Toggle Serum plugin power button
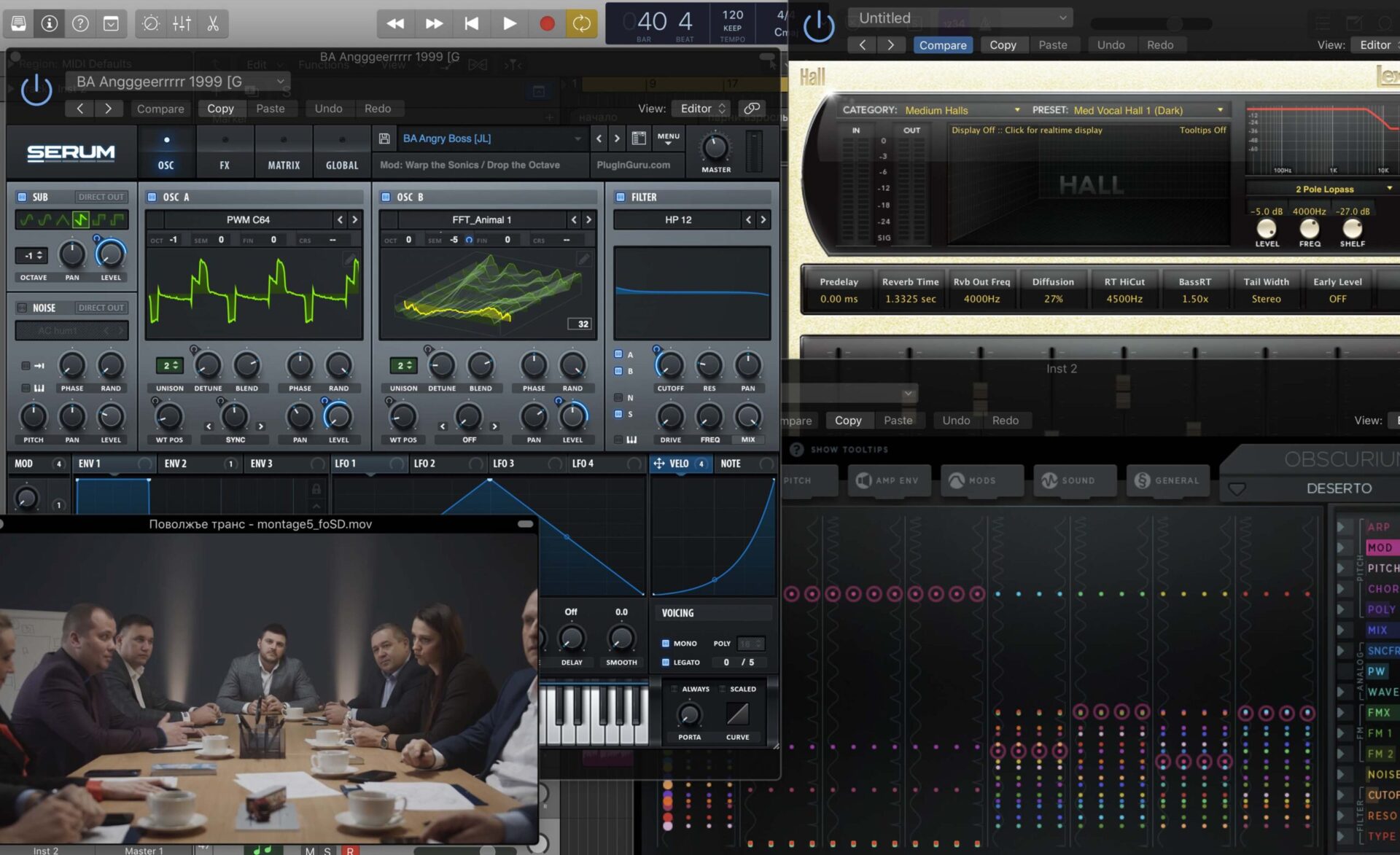Screen dimensions: 1400x855 click(36, 91)
